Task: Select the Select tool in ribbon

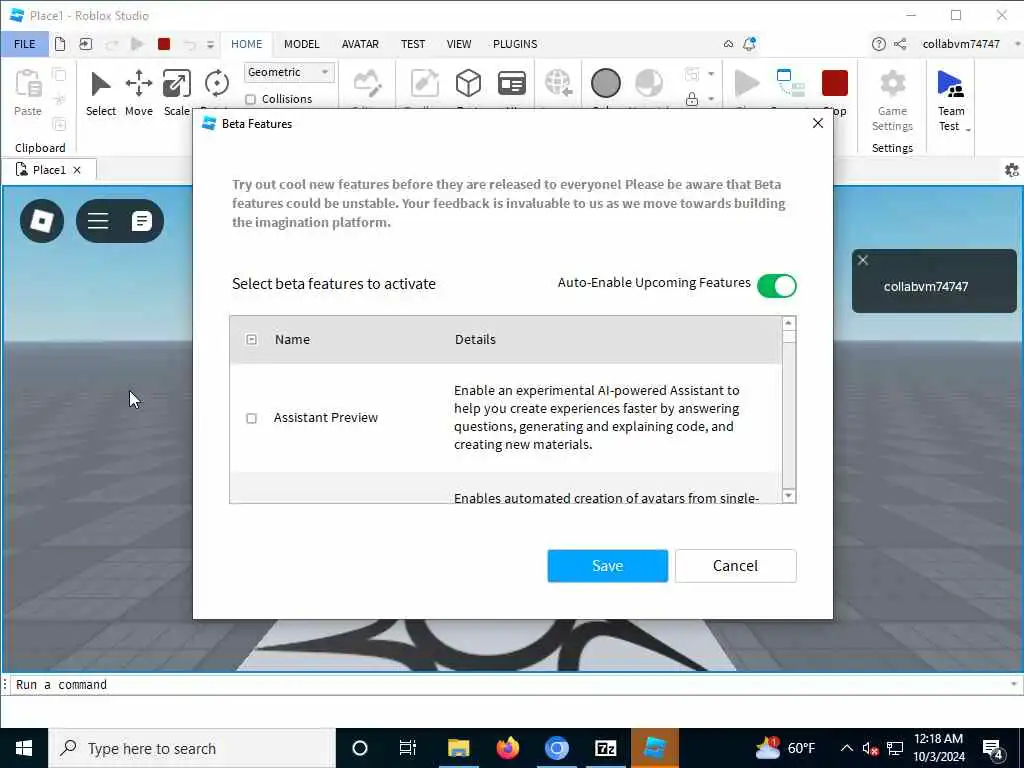Action: coord(101,93)
